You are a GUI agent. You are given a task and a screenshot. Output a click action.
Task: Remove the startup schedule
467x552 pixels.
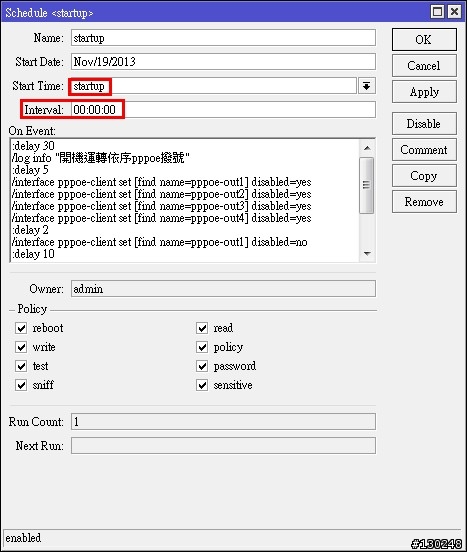424,202
